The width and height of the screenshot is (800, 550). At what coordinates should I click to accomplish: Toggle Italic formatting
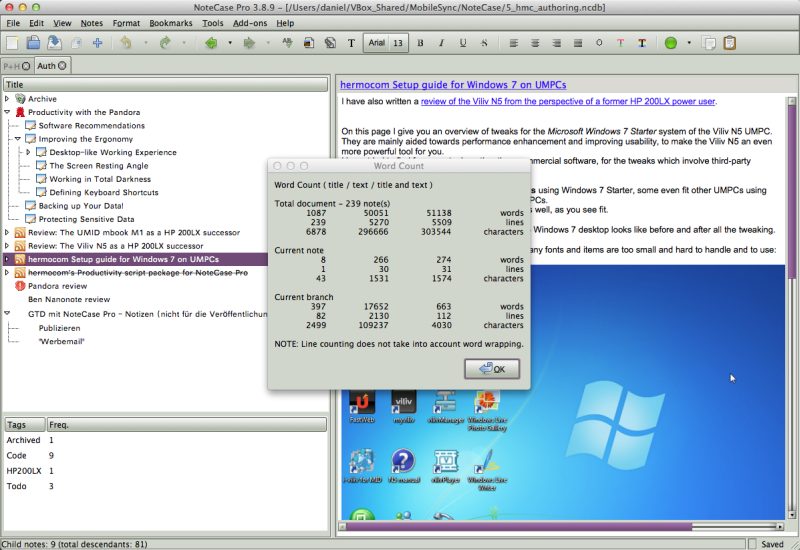pos(441,43)
